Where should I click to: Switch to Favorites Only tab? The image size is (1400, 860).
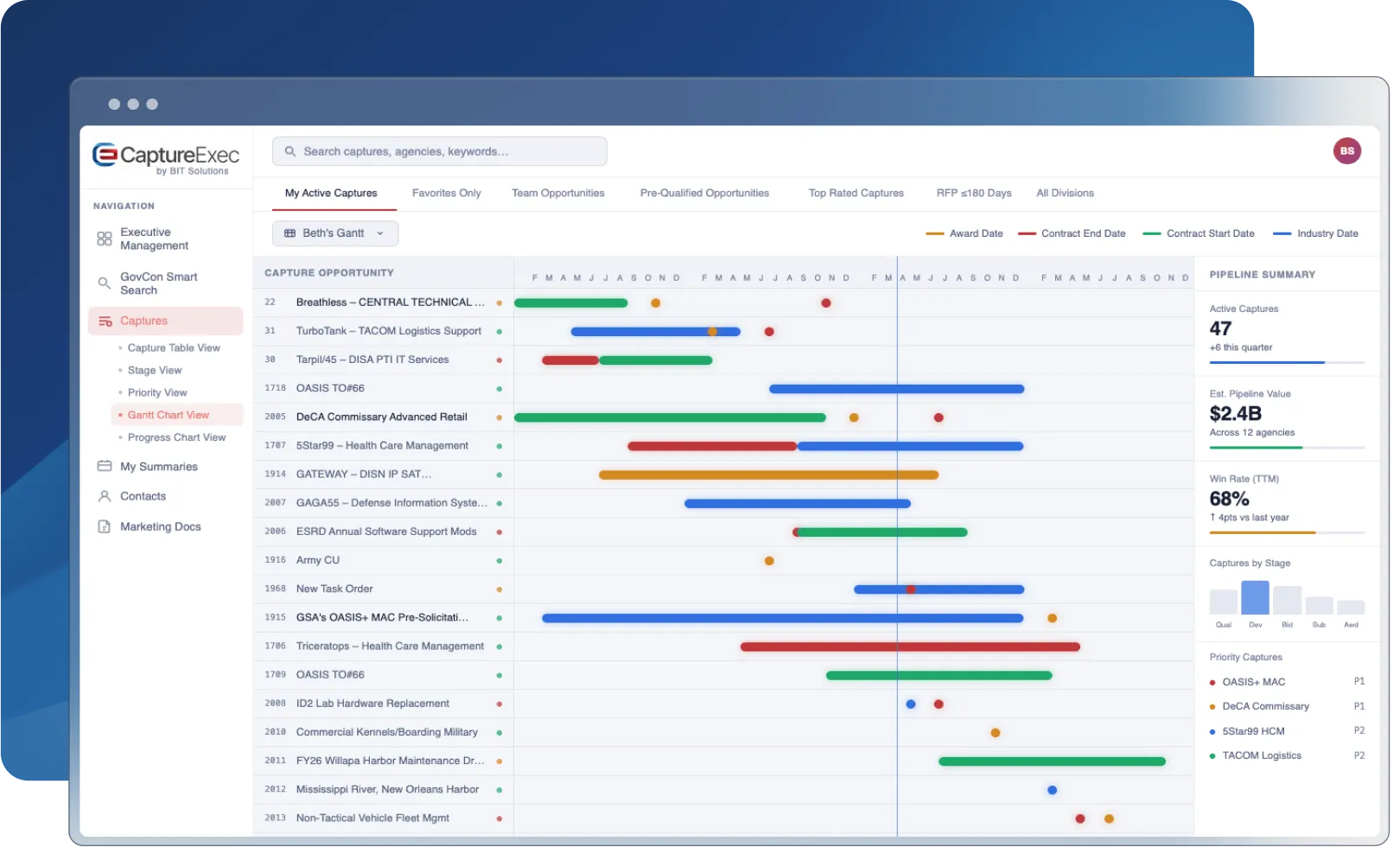tap(447, 194)
